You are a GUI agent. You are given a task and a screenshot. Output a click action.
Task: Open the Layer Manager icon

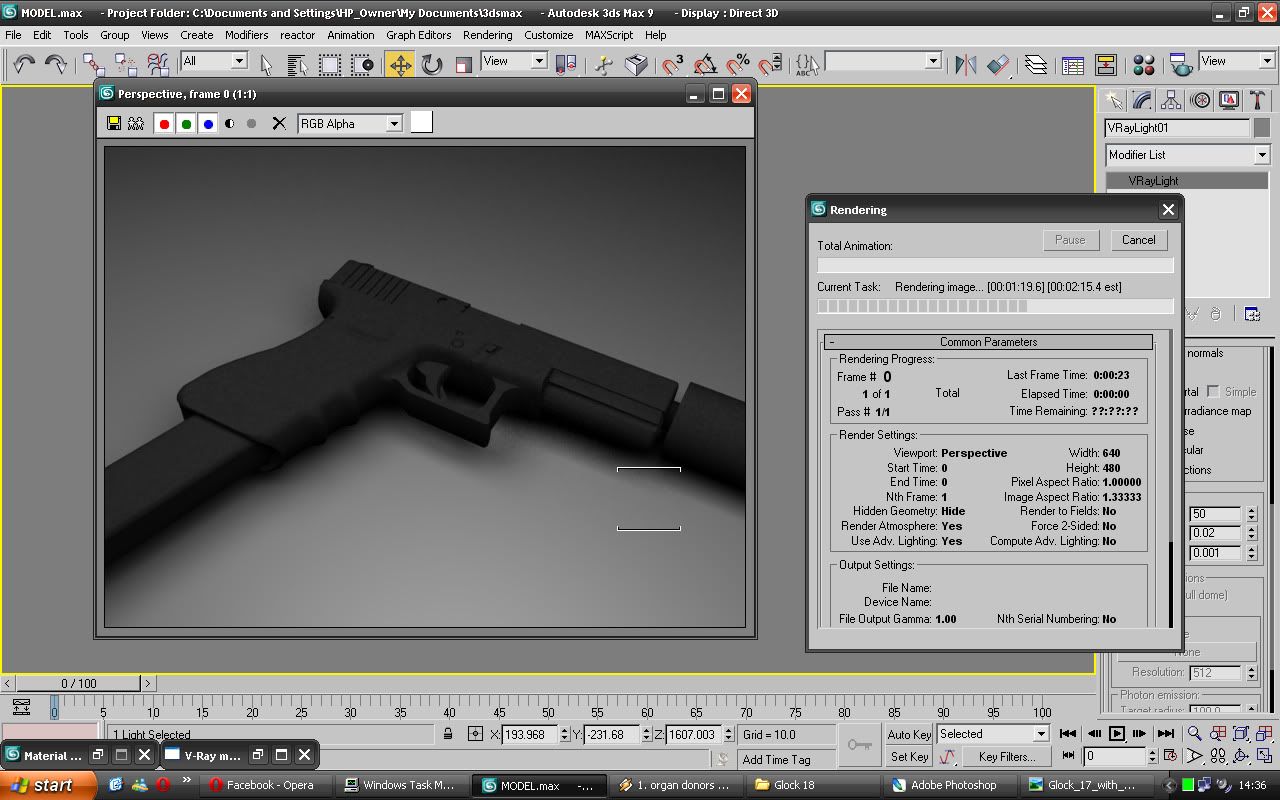pyautogui.click(x=1036, y=64)
